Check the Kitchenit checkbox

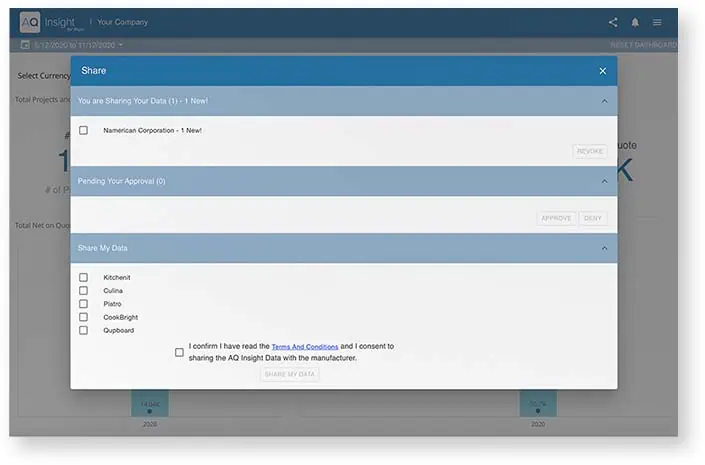(83, 277)
